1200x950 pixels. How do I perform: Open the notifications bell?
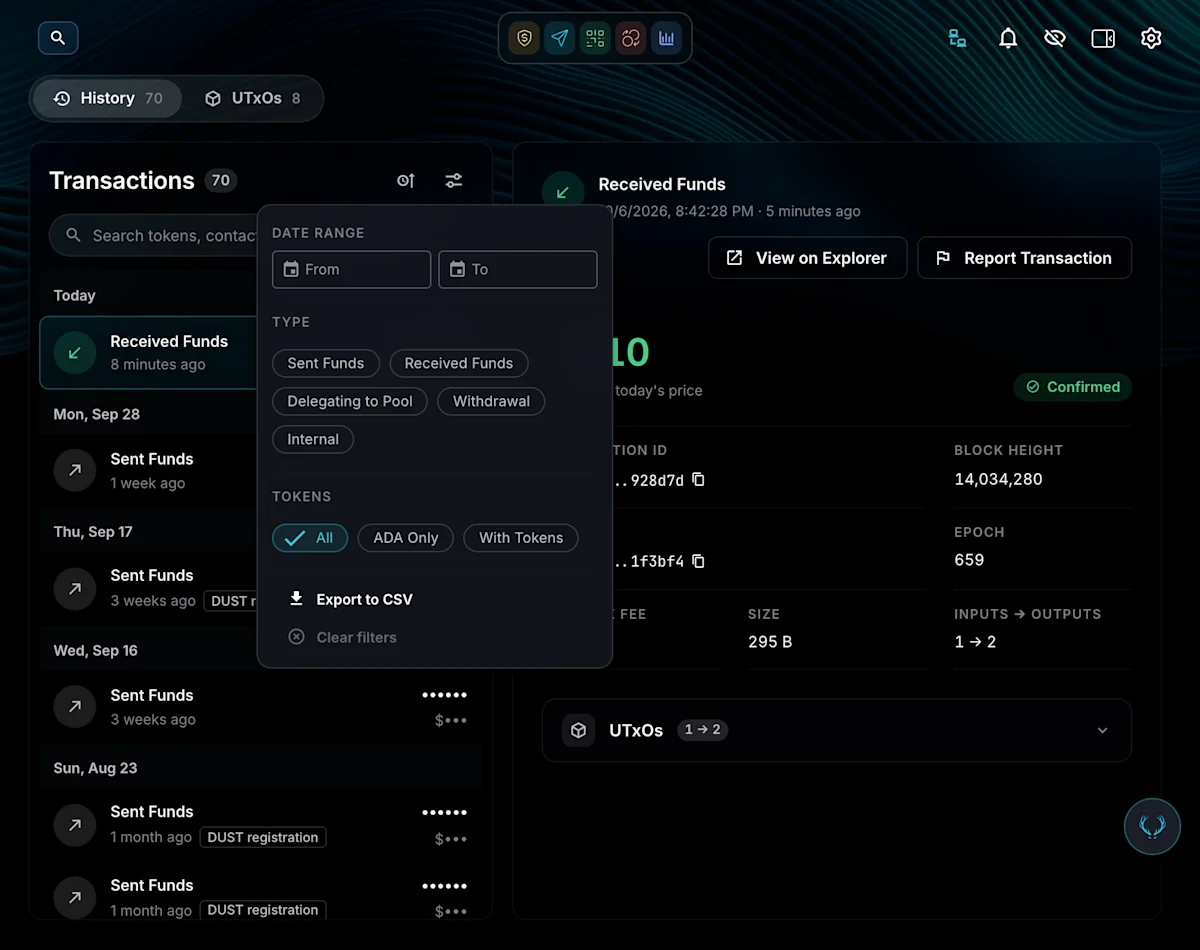coord(1008,38)
